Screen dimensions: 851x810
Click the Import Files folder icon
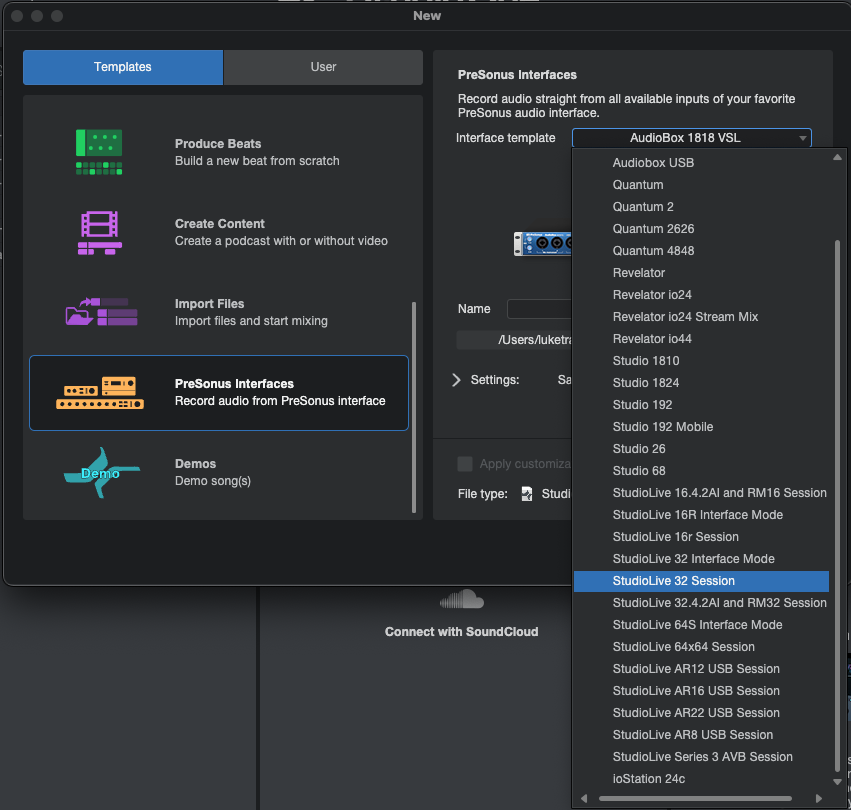101,312
